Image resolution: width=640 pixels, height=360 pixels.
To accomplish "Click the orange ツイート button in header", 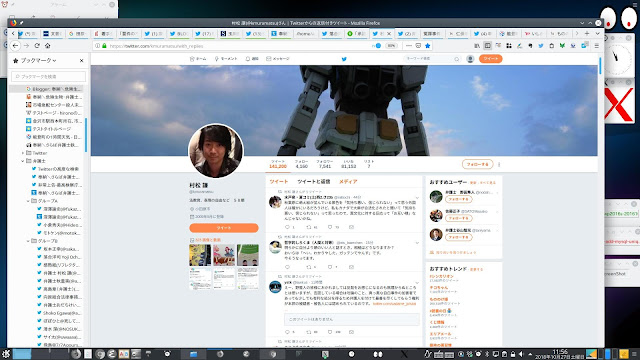I will tap(490, 59).
